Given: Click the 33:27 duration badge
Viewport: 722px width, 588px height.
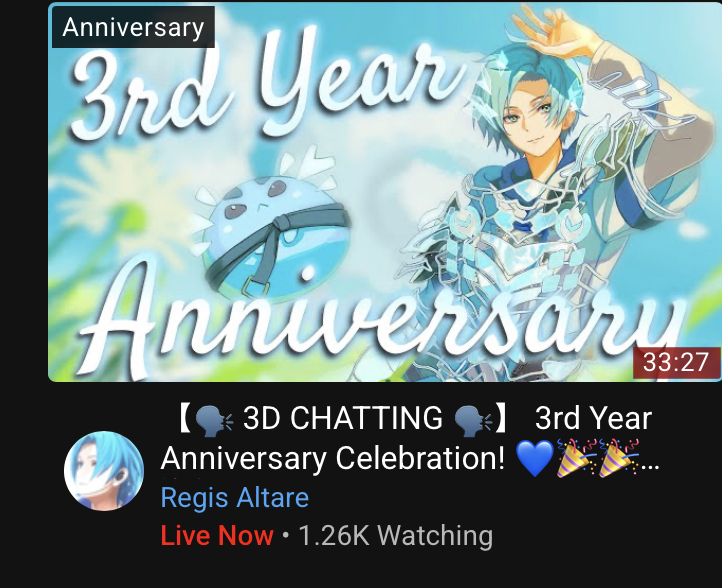Looking at the screenshot, I should click(676, 363).
